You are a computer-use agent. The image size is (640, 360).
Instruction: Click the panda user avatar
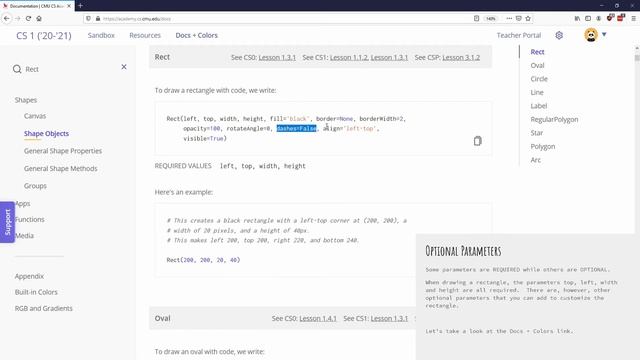(591, 35)
